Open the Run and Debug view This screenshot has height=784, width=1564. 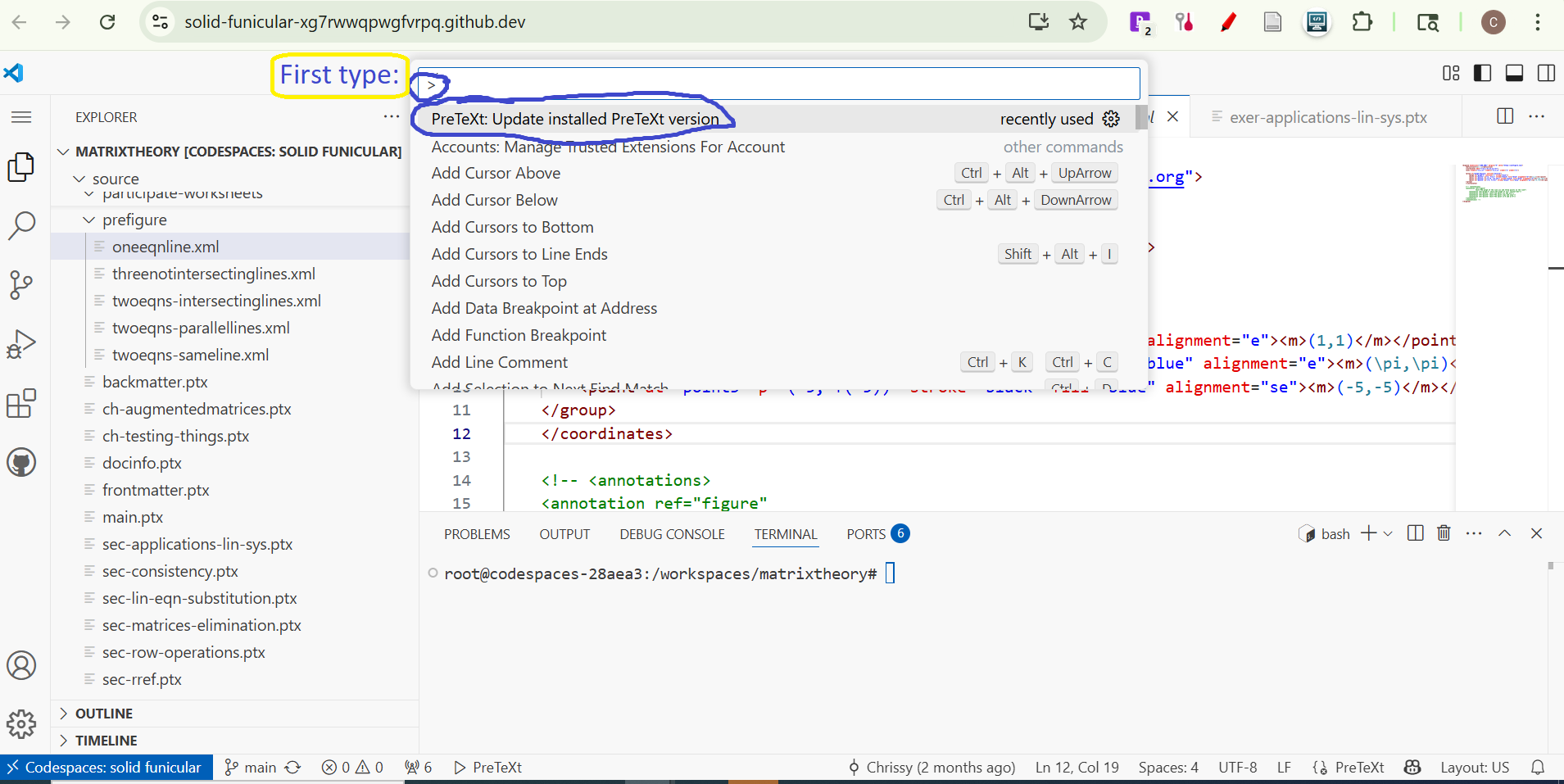pos(21,344)
